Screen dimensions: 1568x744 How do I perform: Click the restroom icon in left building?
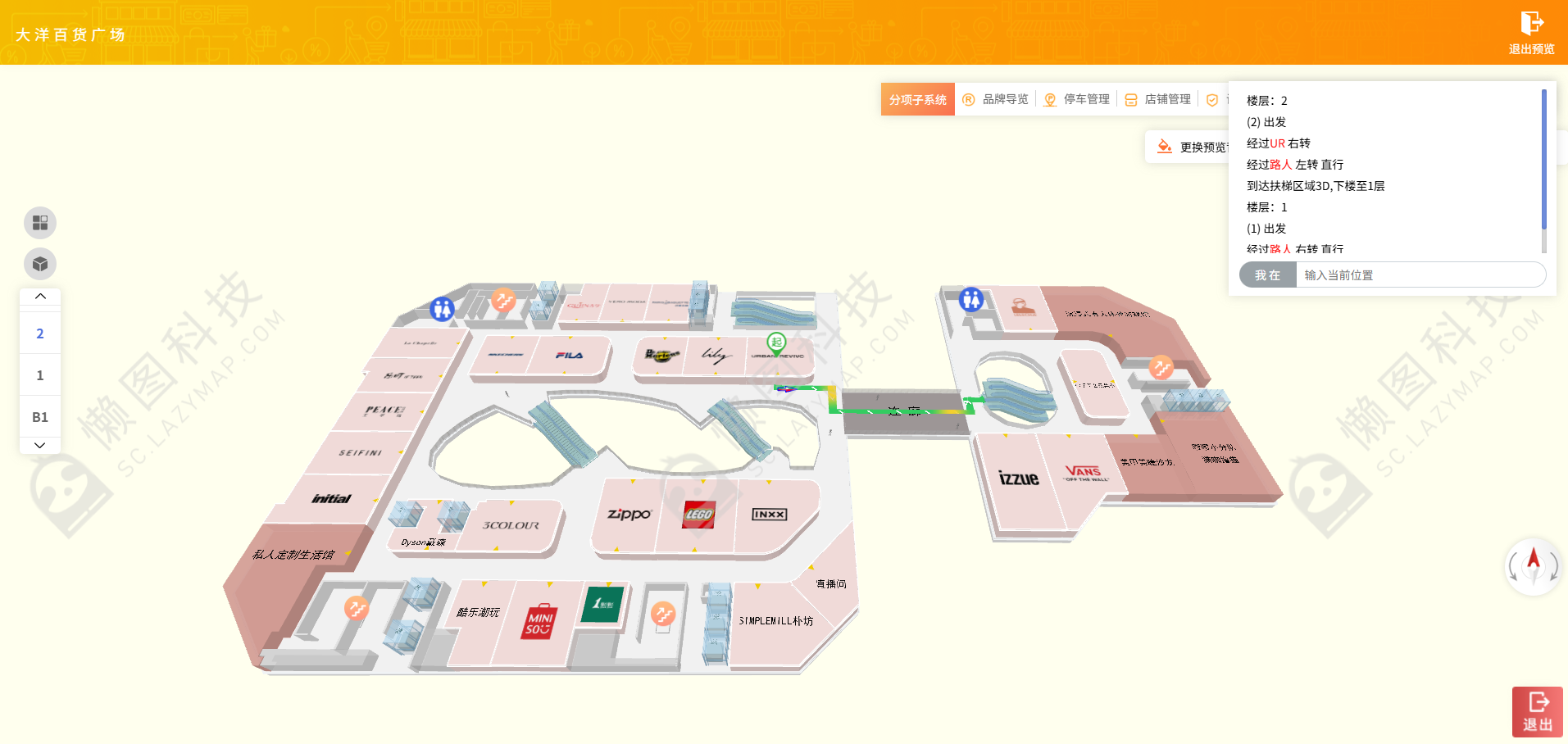pyautogui.click(x=442, y=309)
